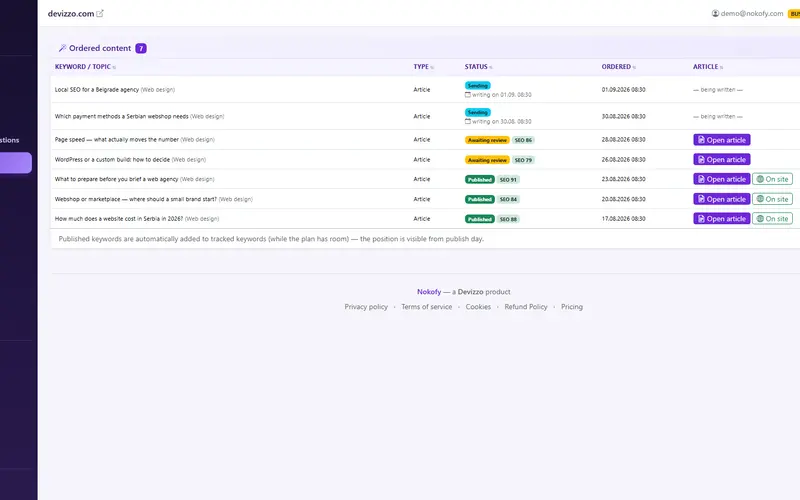This screenshot has height=500, width=800.
Task: Click Published badge in SEO 91 row
Action: [x=480, y=180]
